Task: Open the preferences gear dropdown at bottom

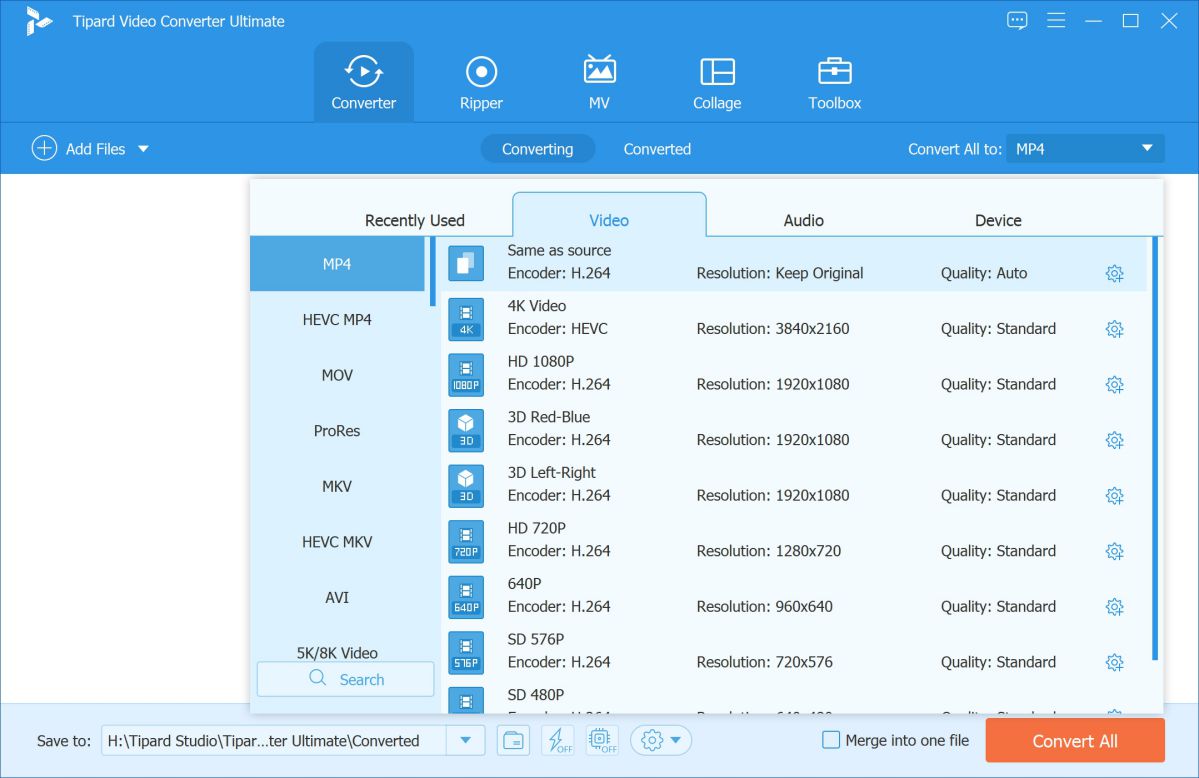Action: coord(661,741)
